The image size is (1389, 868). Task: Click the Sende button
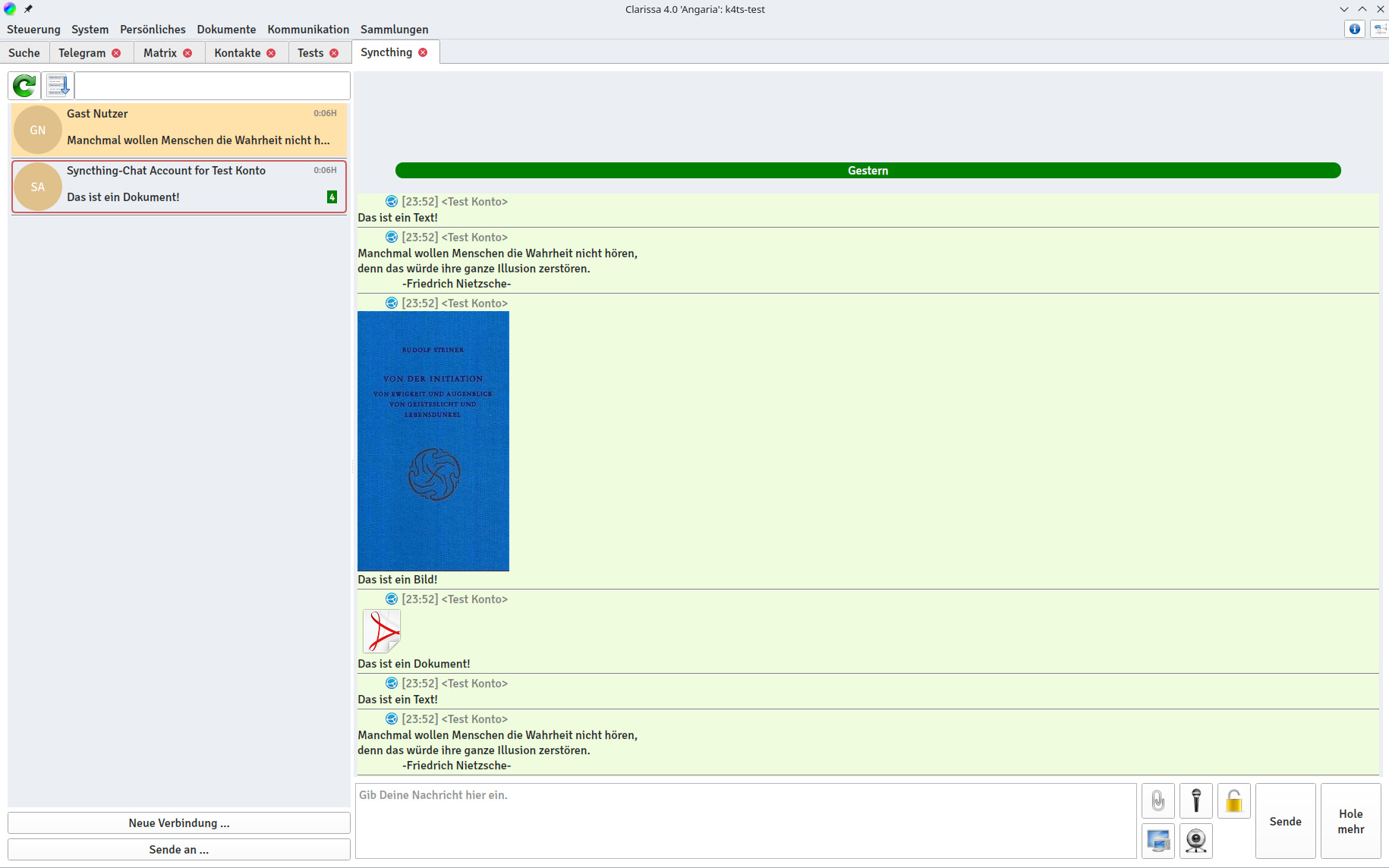coord(1285,821)
